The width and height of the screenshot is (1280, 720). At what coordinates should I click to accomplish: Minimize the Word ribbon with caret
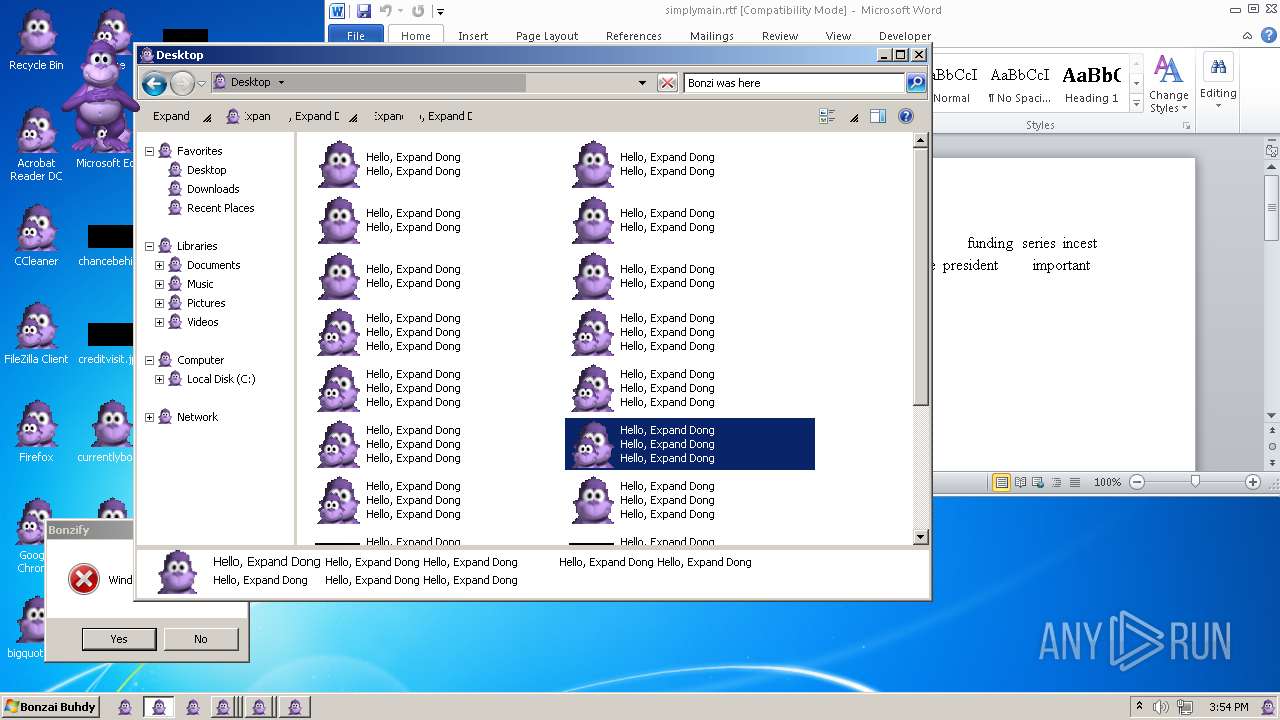click(x=1246, y=35)
